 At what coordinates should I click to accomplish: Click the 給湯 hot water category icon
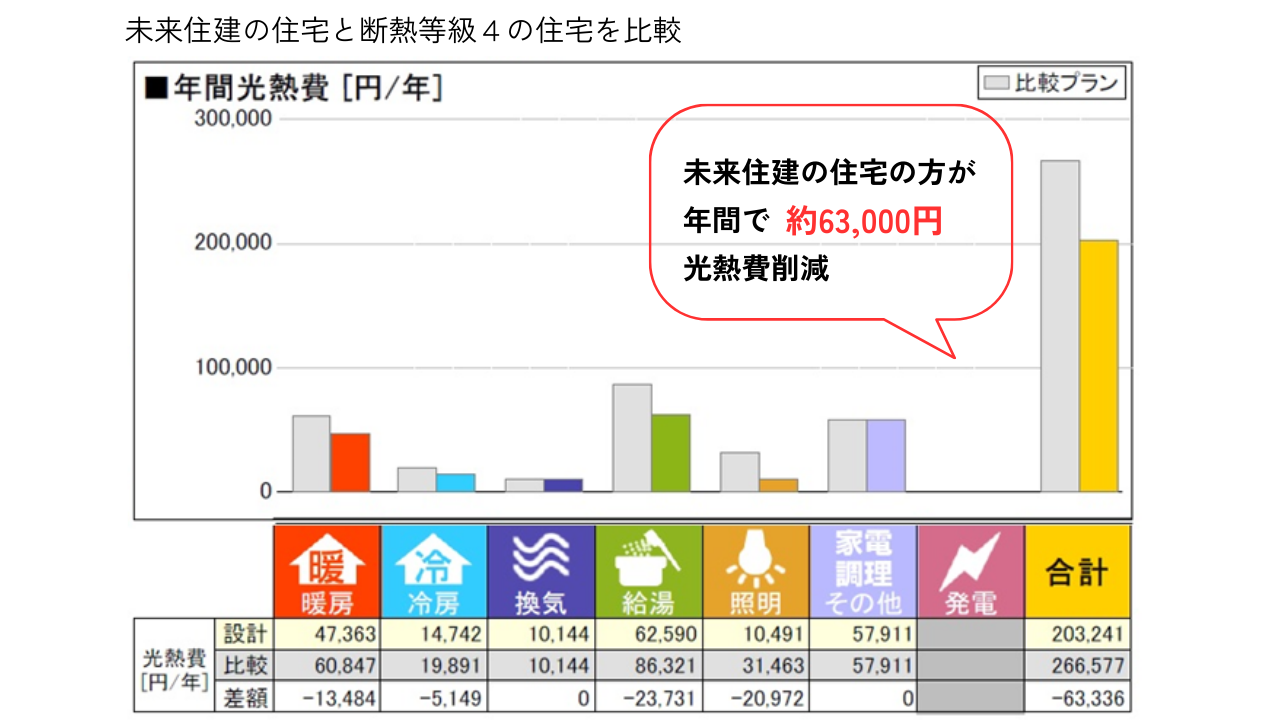(649, 571)
